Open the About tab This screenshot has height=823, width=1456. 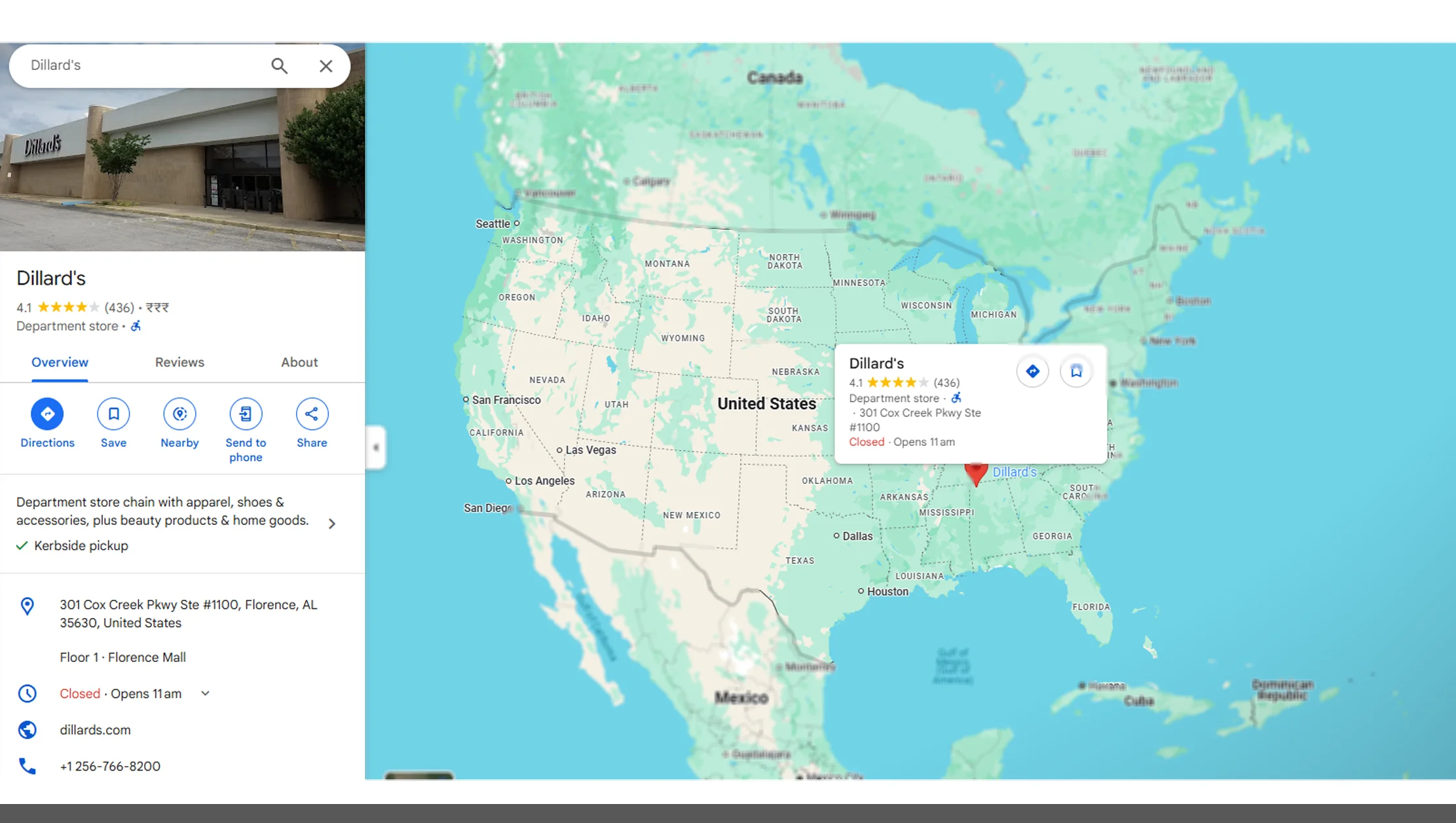299,362
